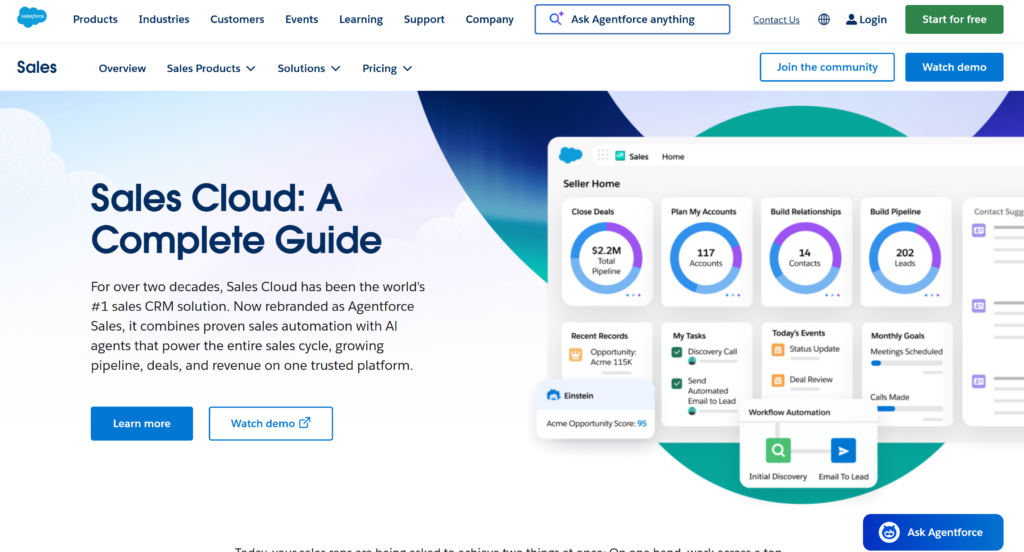Click the Home tab in dashboard mockup

673,156
